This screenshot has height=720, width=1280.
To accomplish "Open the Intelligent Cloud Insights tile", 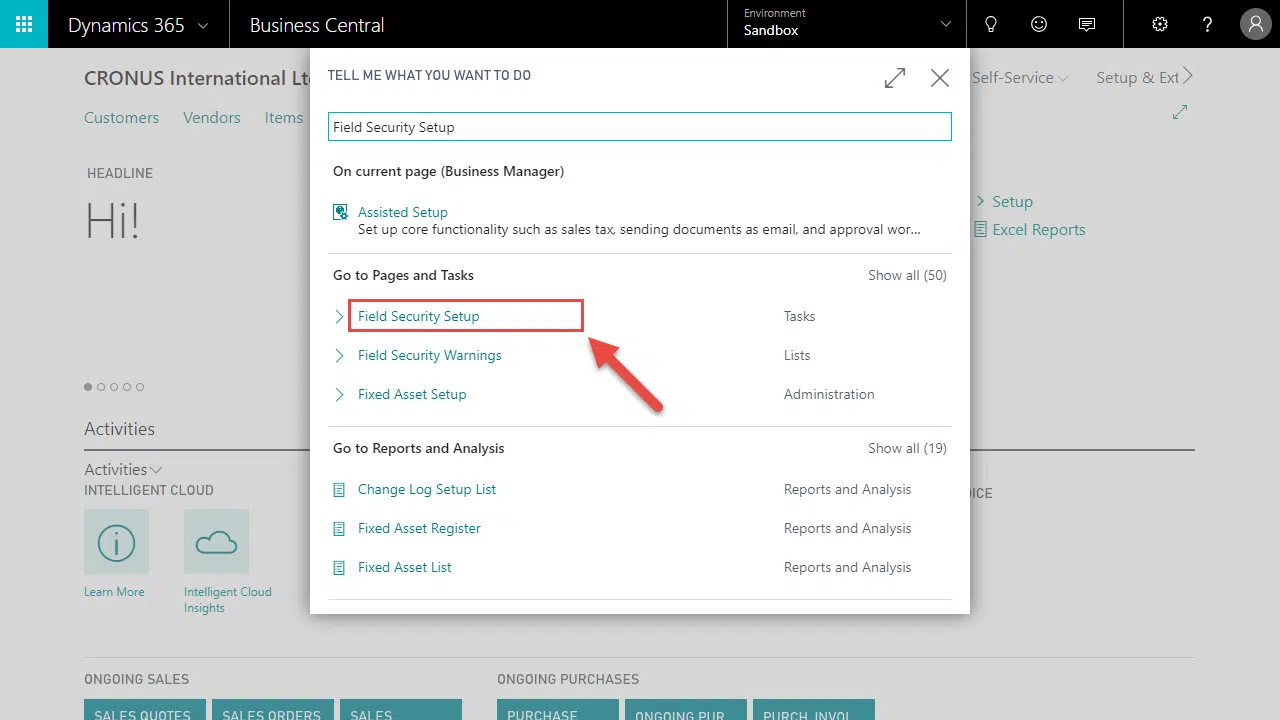I will click(216, 542).
